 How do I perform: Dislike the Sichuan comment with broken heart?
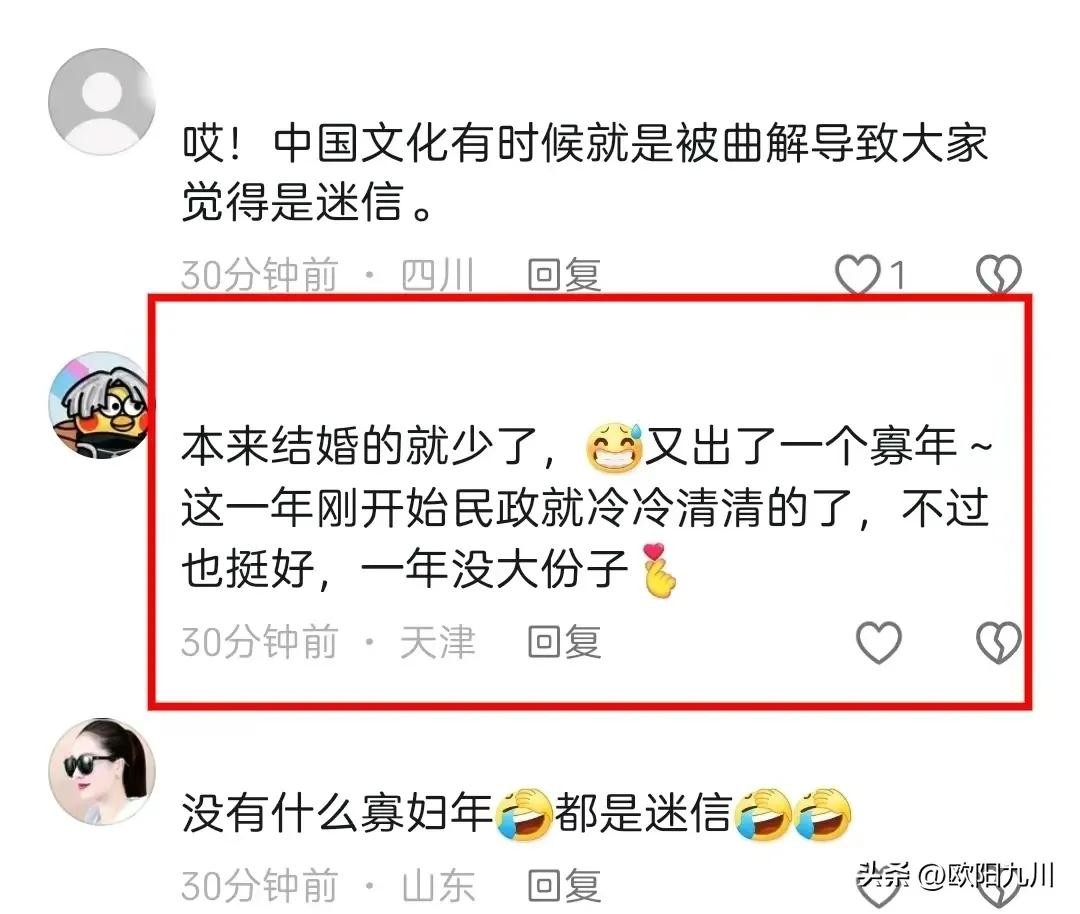click(x=998, y=274)
